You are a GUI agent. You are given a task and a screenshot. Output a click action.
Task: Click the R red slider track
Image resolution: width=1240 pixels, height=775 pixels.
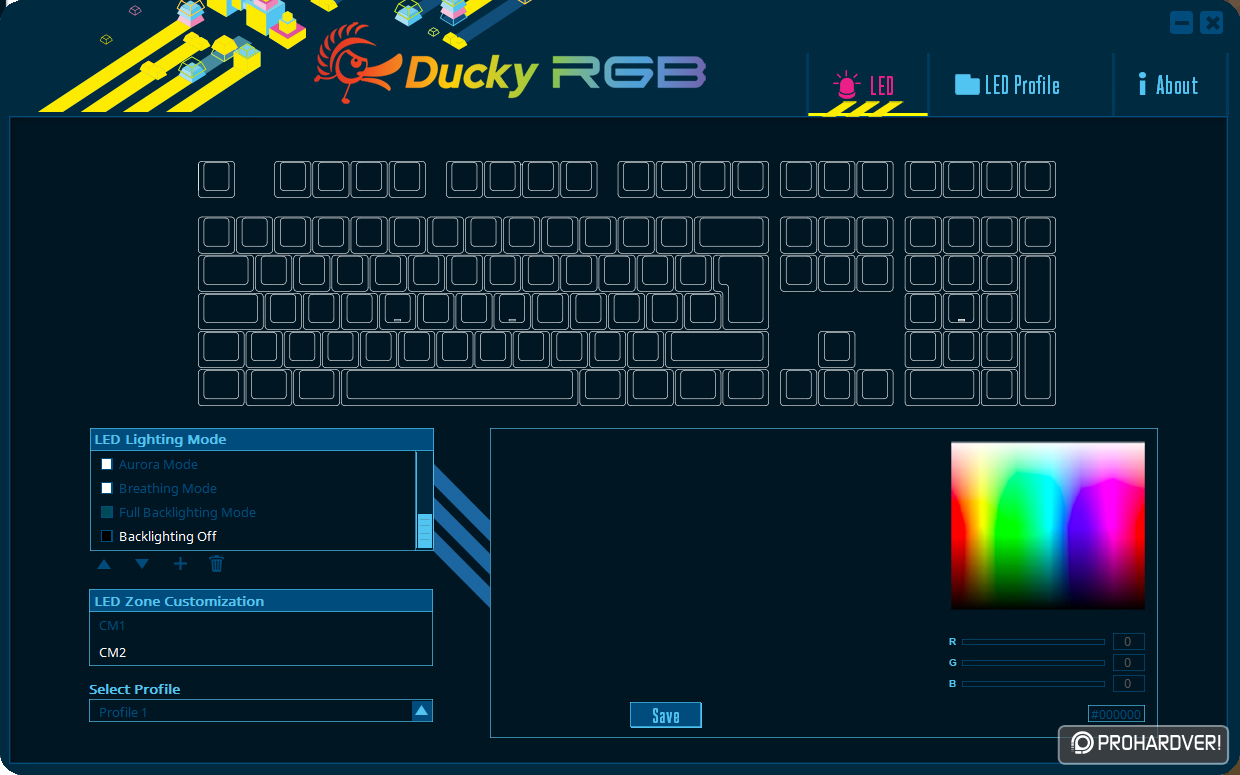(x=1033, y=642)
